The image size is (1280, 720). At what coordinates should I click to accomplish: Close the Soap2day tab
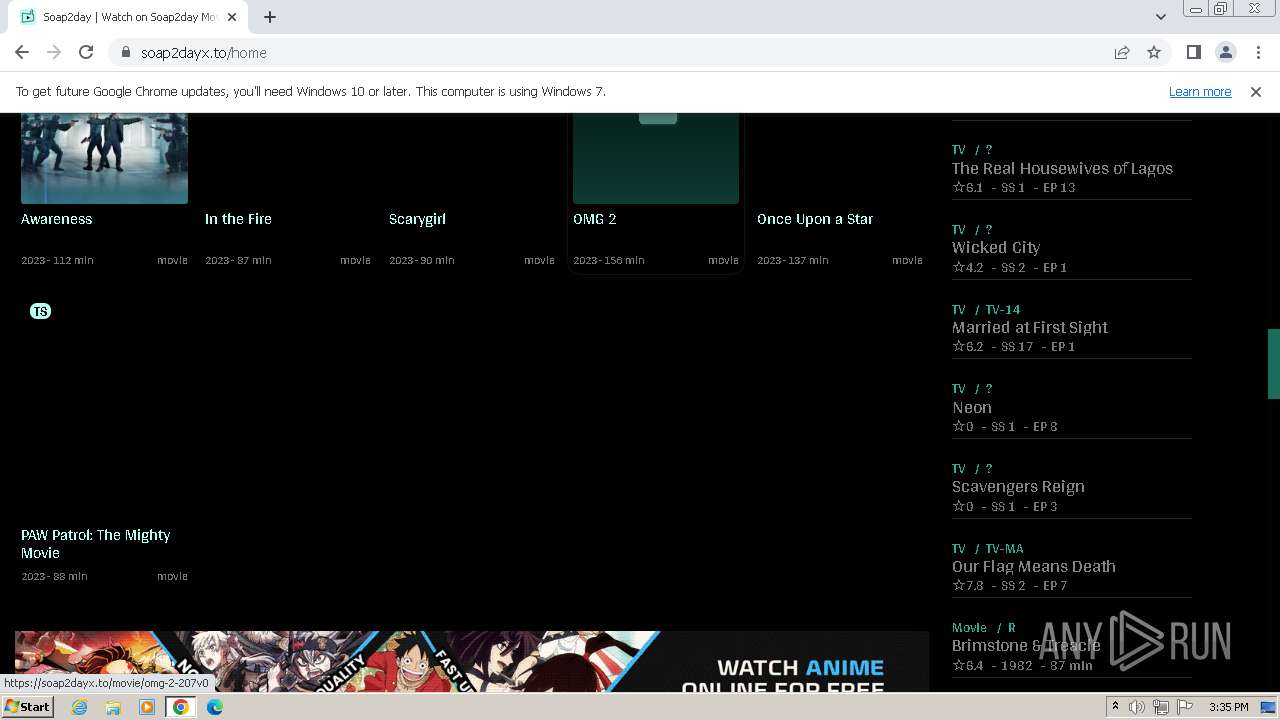point(232,17)
